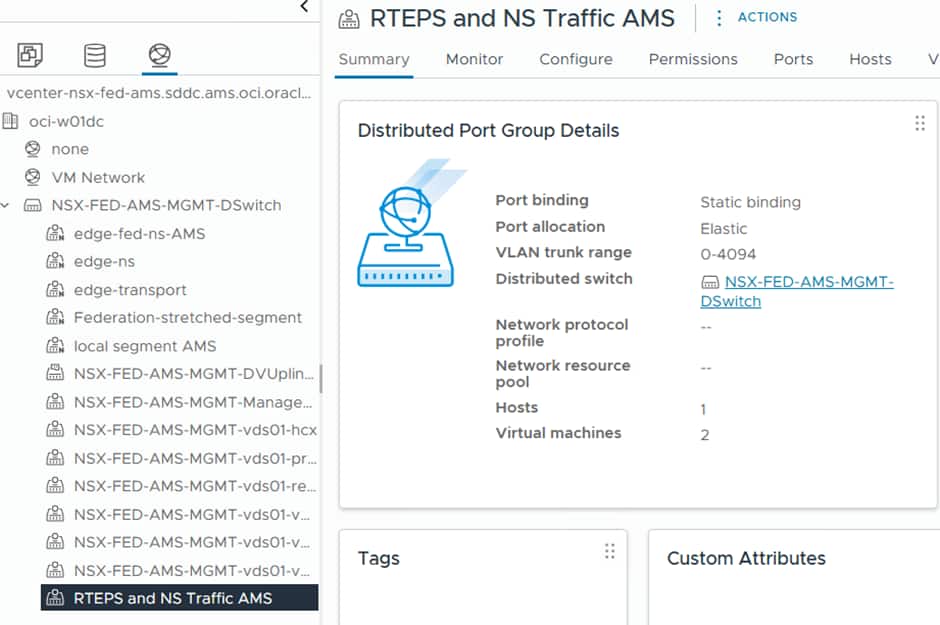Click the Virtual machines label
The image size is (940, 625).
(558, 433)
